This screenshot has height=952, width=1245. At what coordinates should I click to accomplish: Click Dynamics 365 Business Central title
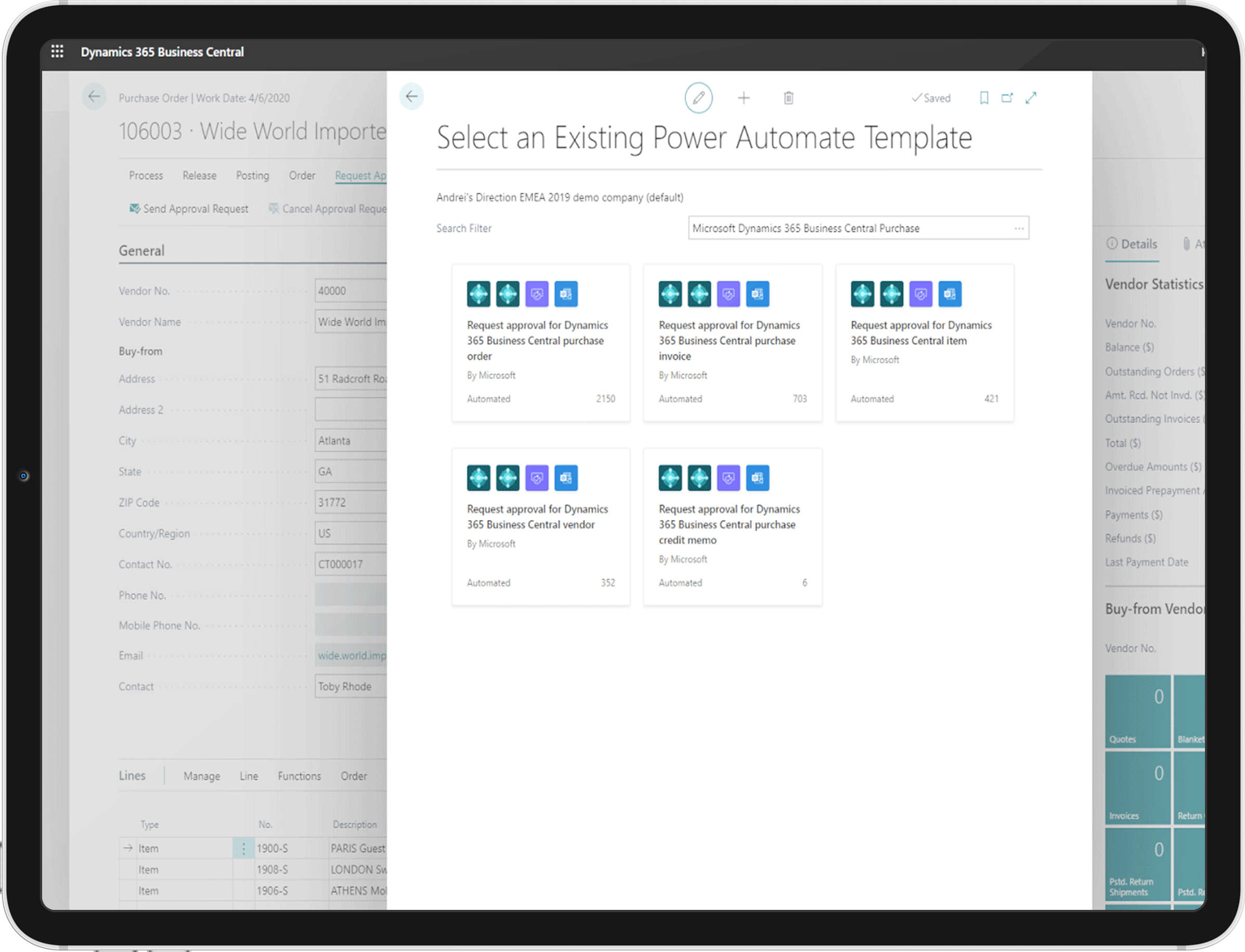[x=162, y=51]
